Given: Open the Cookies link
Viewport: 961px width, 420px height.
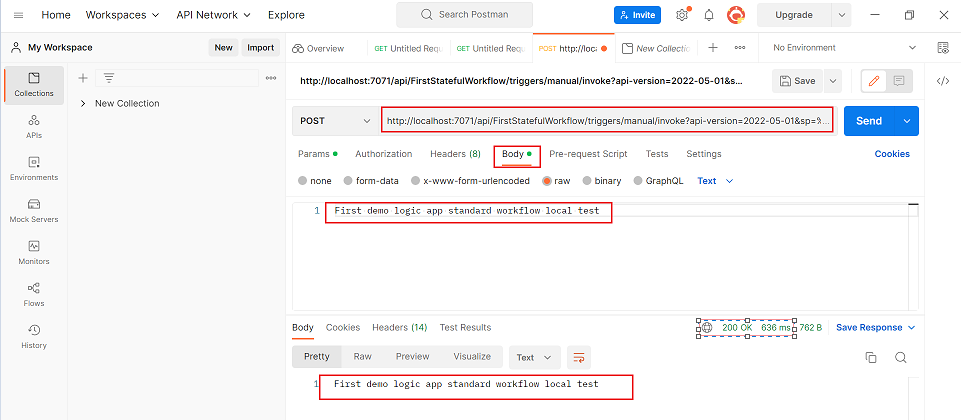Looking at the screenshot, I should click(x=892, y=154).
